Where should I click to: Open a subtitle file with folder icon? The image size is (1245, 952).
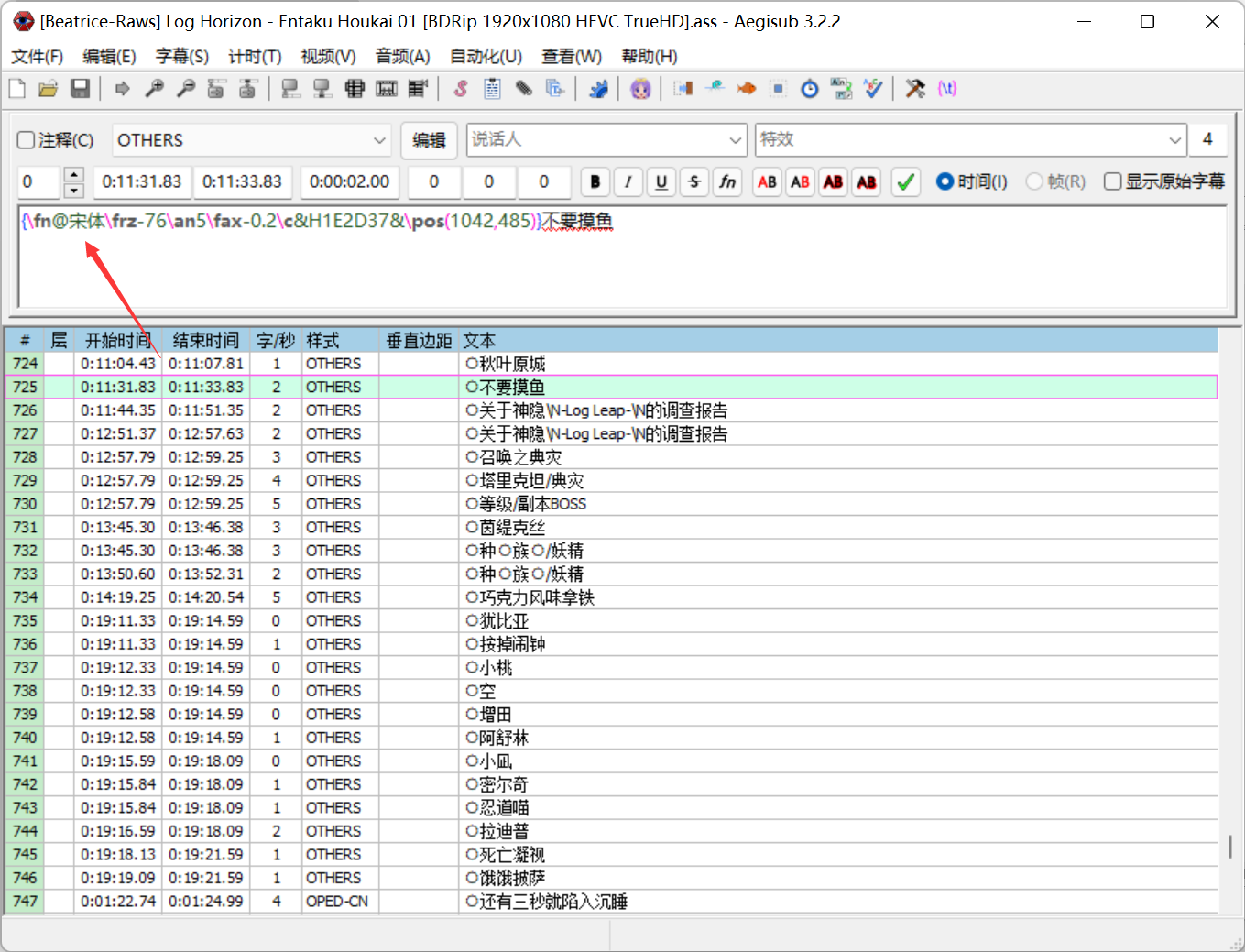click(49, 89)
